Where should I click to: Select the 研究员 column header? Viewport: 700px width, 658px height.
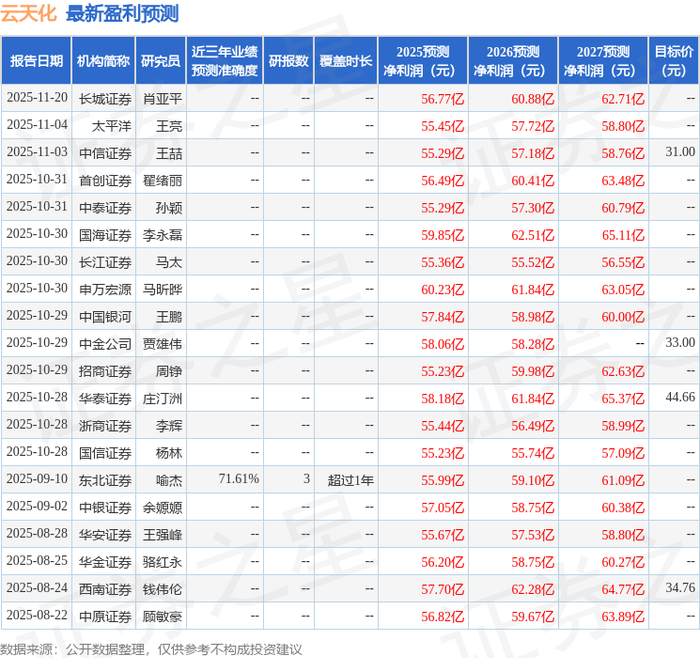(161, 61)
